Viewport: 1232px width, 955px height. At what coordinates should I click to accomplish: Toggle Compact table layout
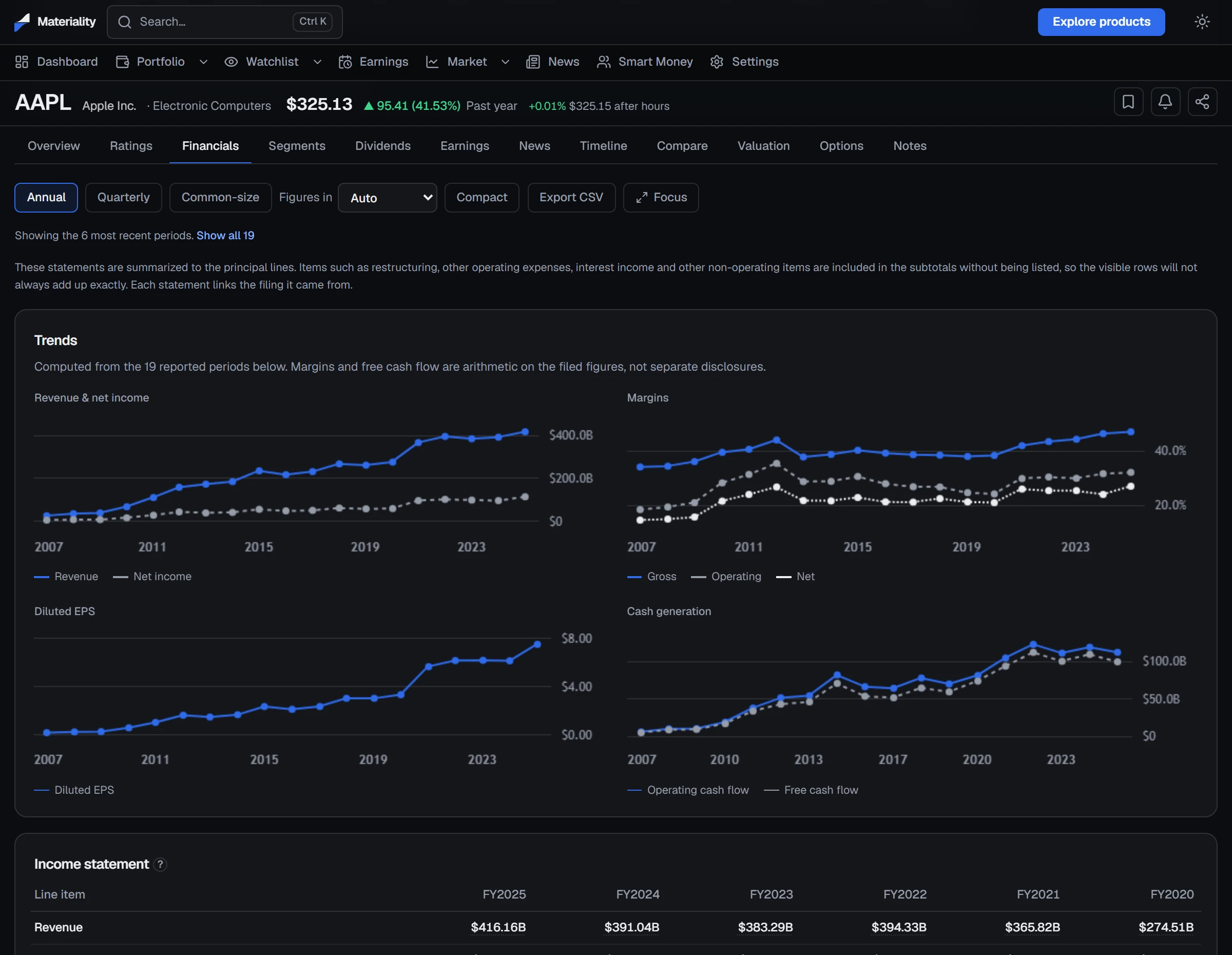click(482, 198)
